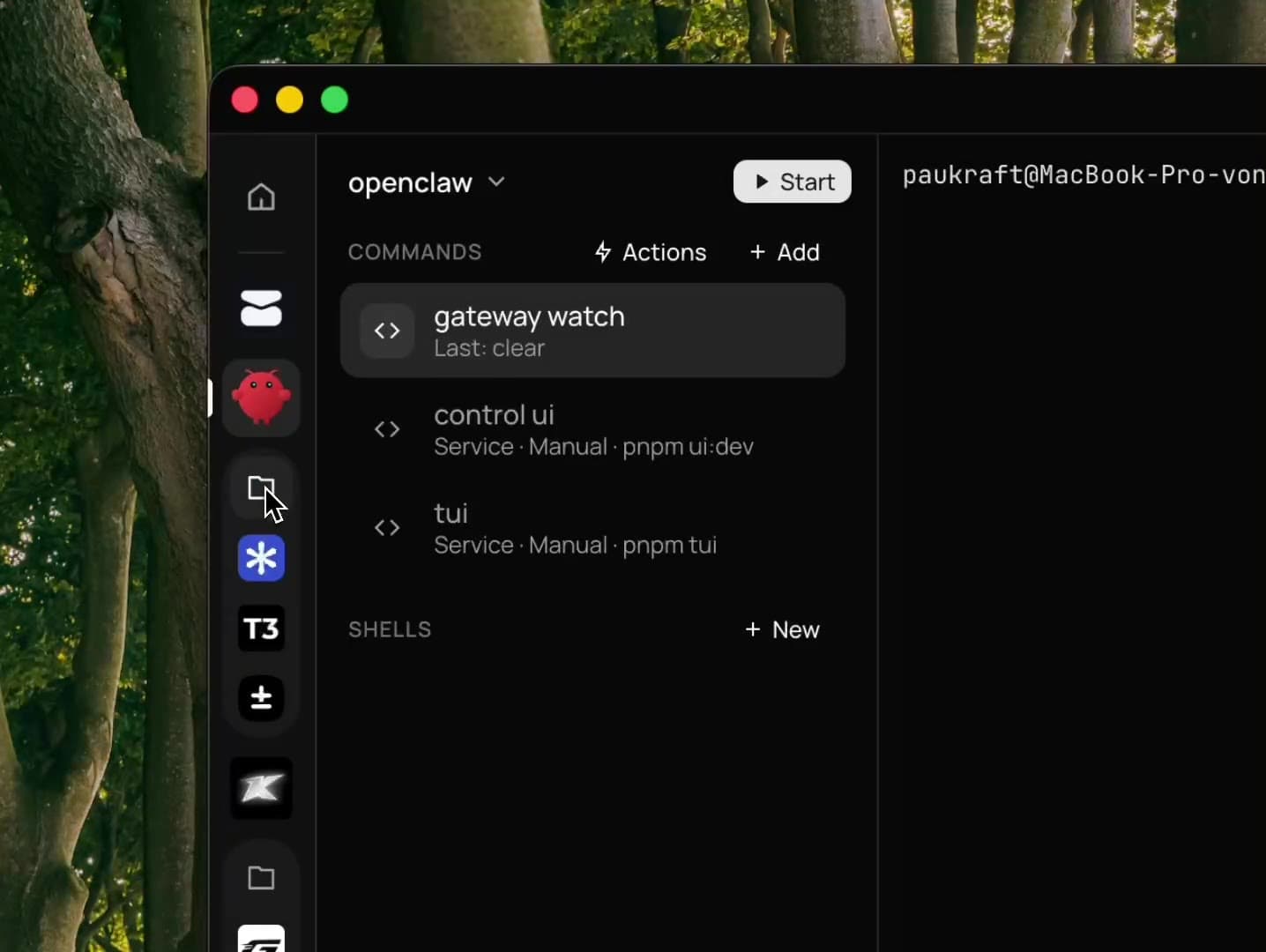Viewport: 1266px width, 952px height.
Task: Select the red creature openclaw project icon
Action: pos(261,398)
